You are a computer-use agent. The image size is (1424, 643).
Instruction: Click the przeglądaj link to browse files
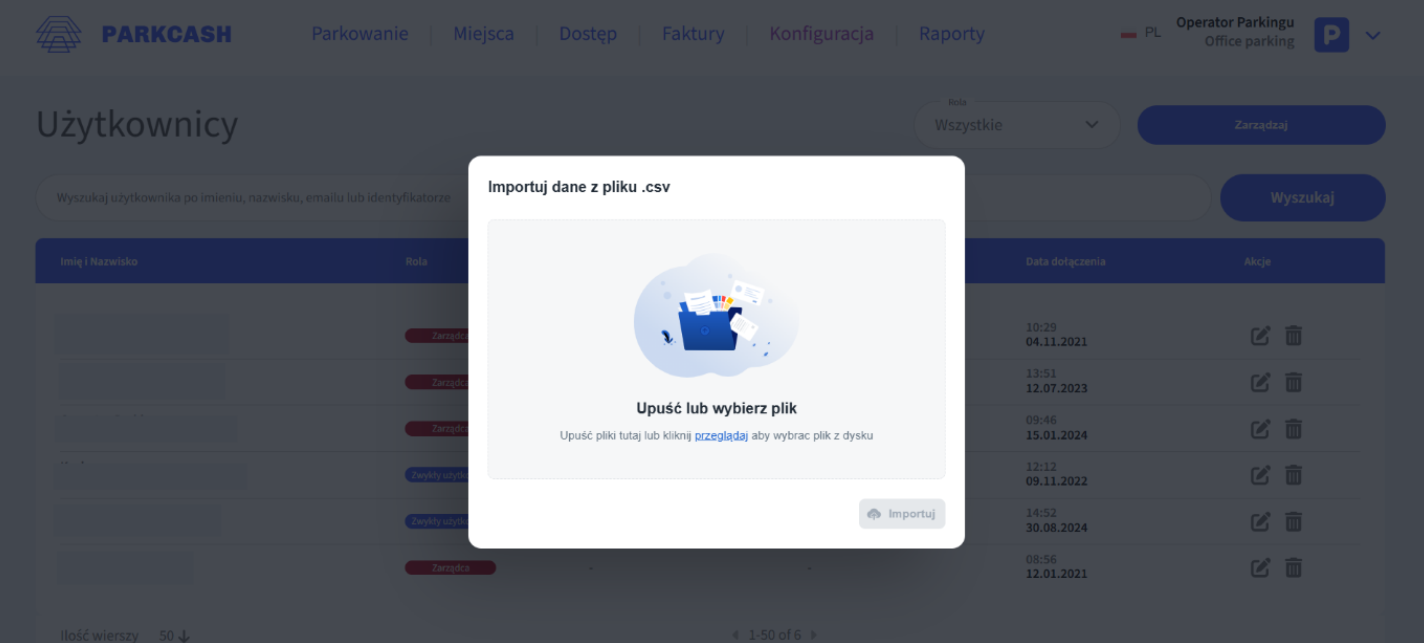click(x=721, y=436)
